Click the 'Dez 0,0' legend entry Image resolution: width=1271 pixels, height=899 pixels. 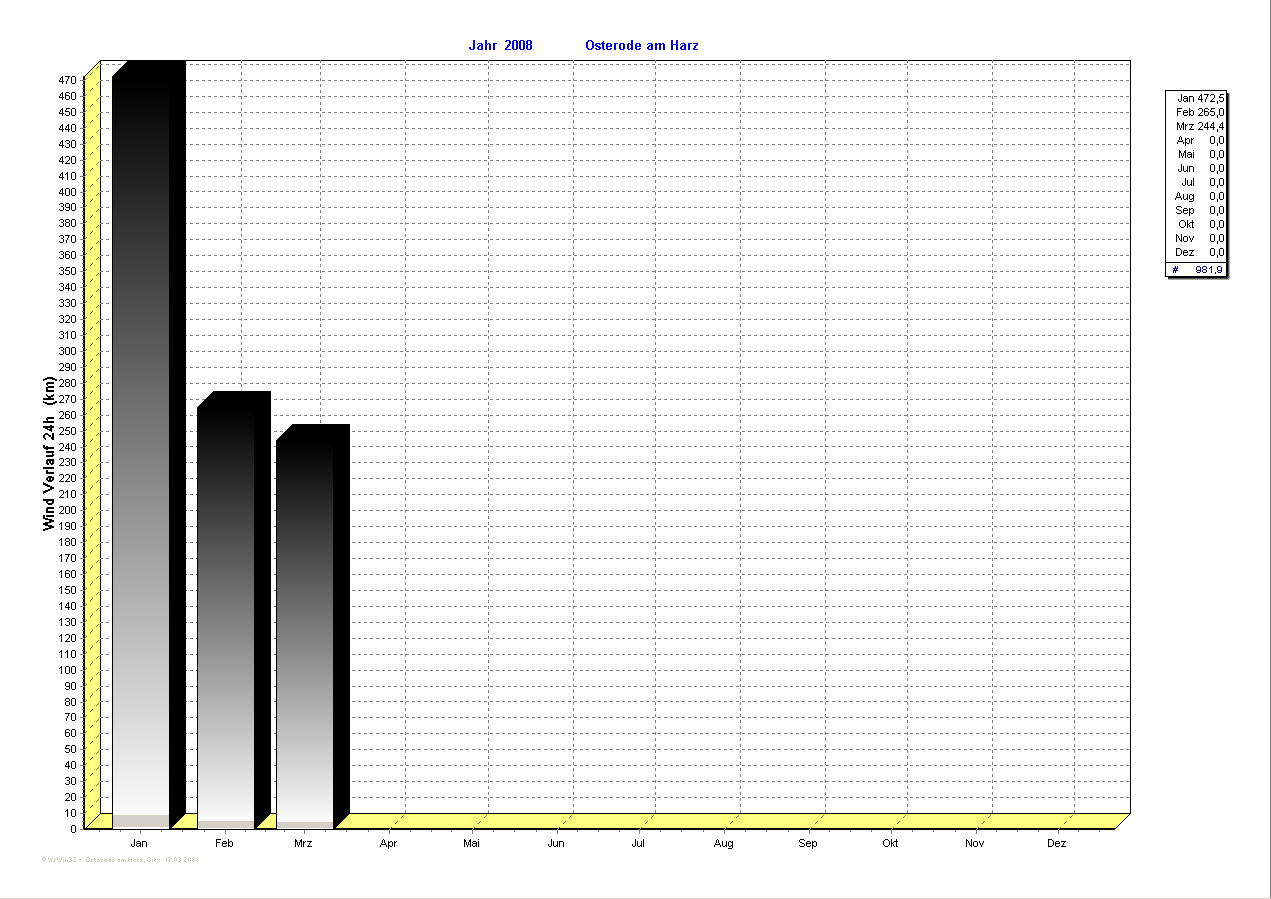pyautogui.click(x=1199, y=252)
